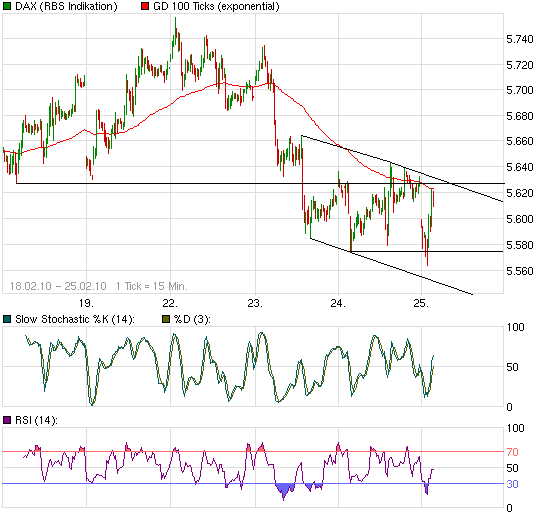The height and width of the screenshot is (516, 545).
Task: Click the '23.' date axis label
Action: (x=255, y=303)
